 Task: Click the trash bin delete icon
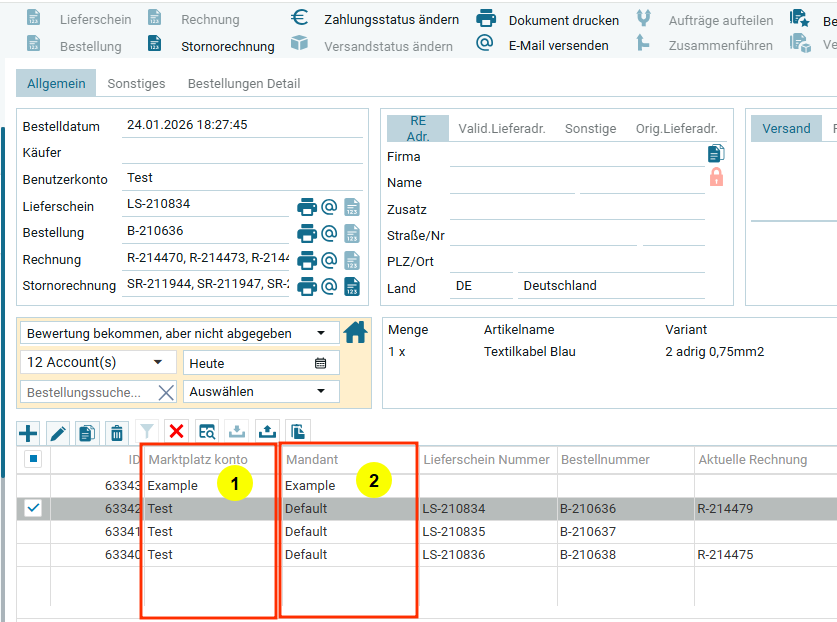(x=117, y=432)
